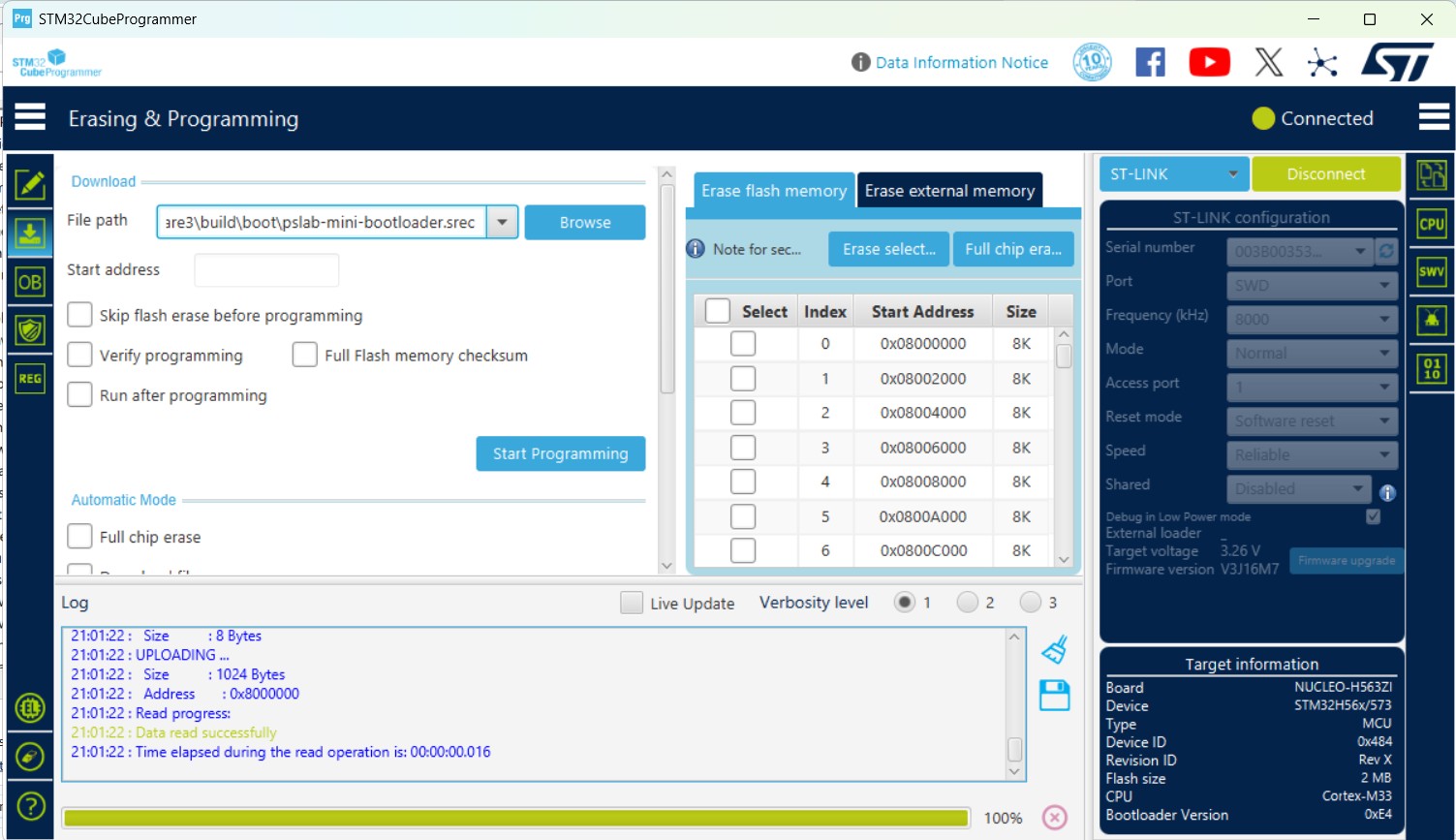This screenshot has height=840, width=1456.
Task: Enable Skip flash erase before programming
Action: click(x=79, y=315)
